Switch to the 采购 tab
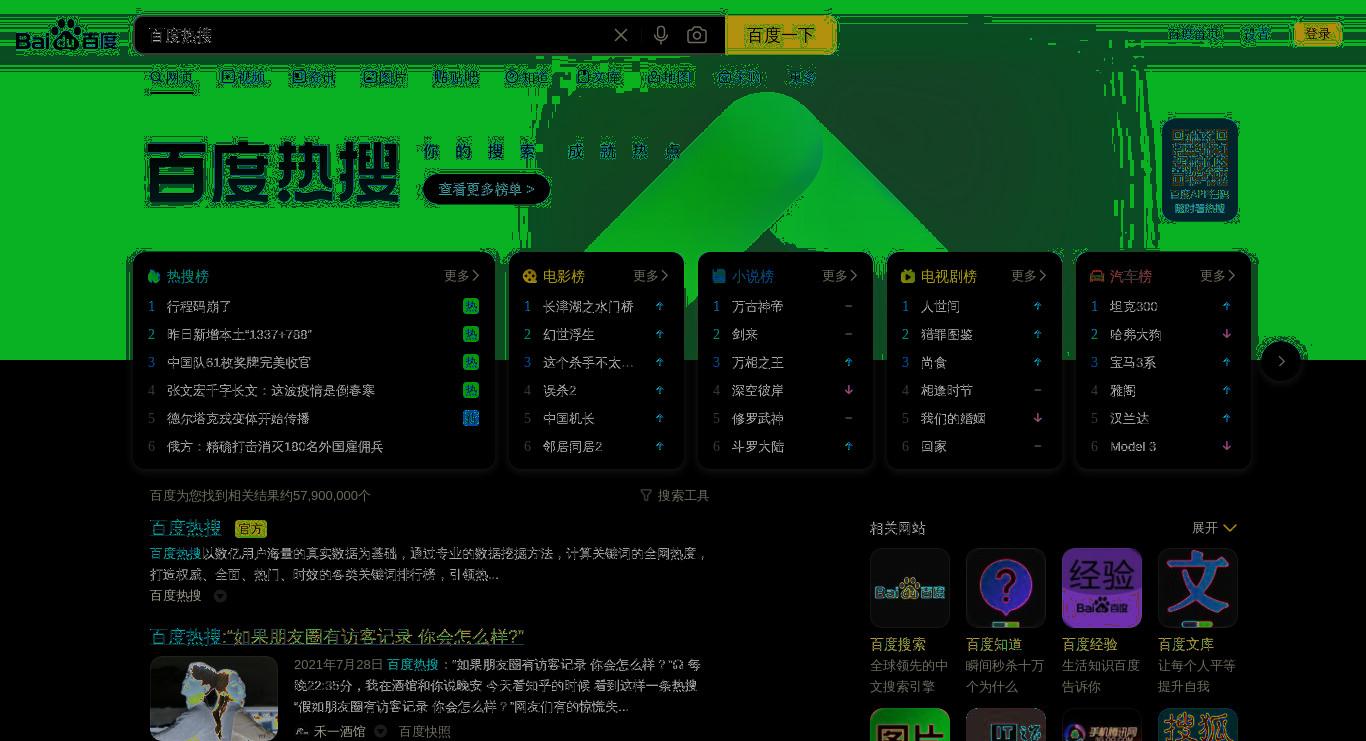Screen dimensions: 1366x741 740,77
